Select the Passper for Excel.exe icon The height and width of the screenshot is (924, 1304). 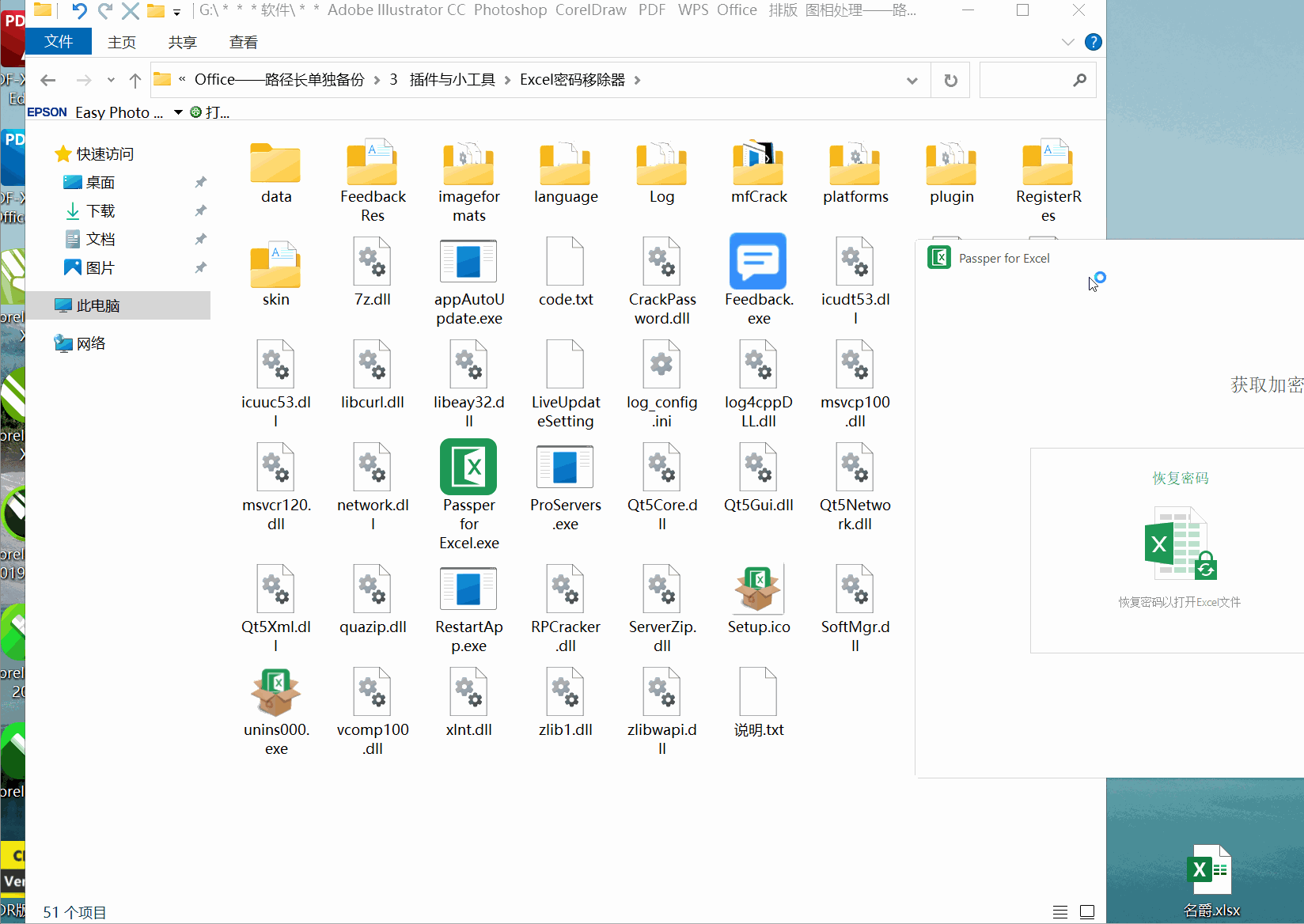coord(468,467)
